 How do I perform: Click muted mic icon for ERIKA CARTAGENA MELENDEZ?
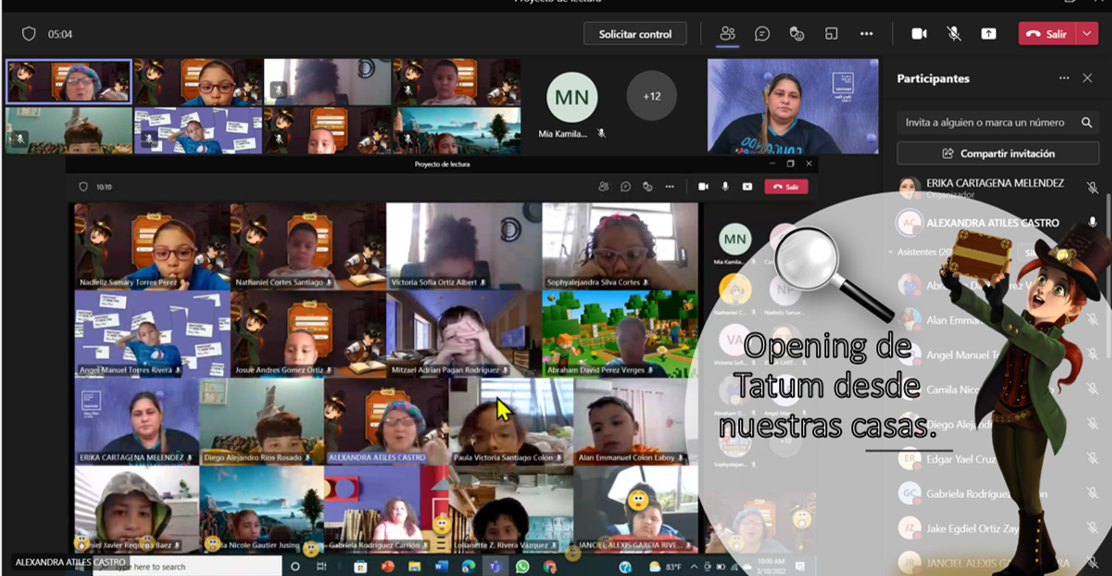[1092, 187]
